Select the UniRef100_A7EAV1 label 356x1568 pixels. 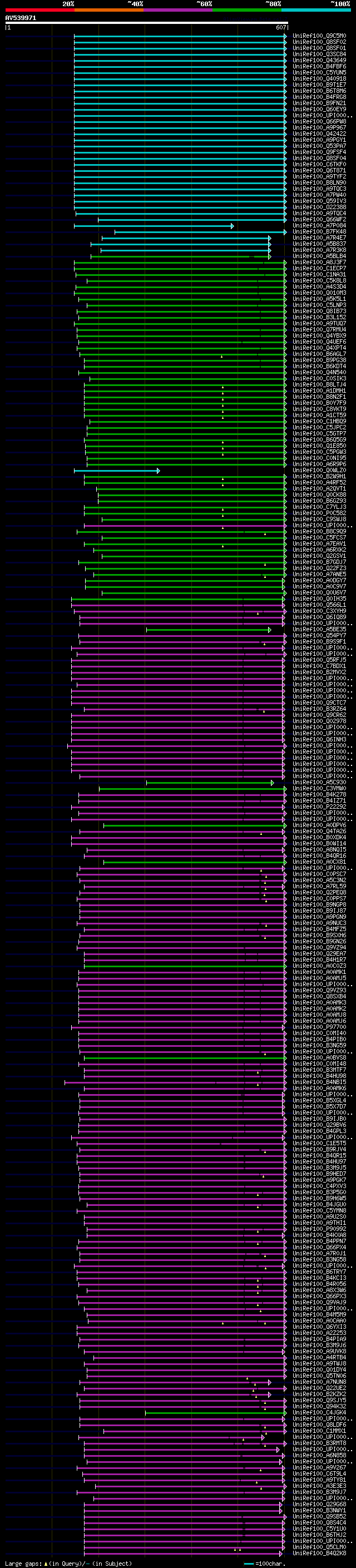coord(319,543)
